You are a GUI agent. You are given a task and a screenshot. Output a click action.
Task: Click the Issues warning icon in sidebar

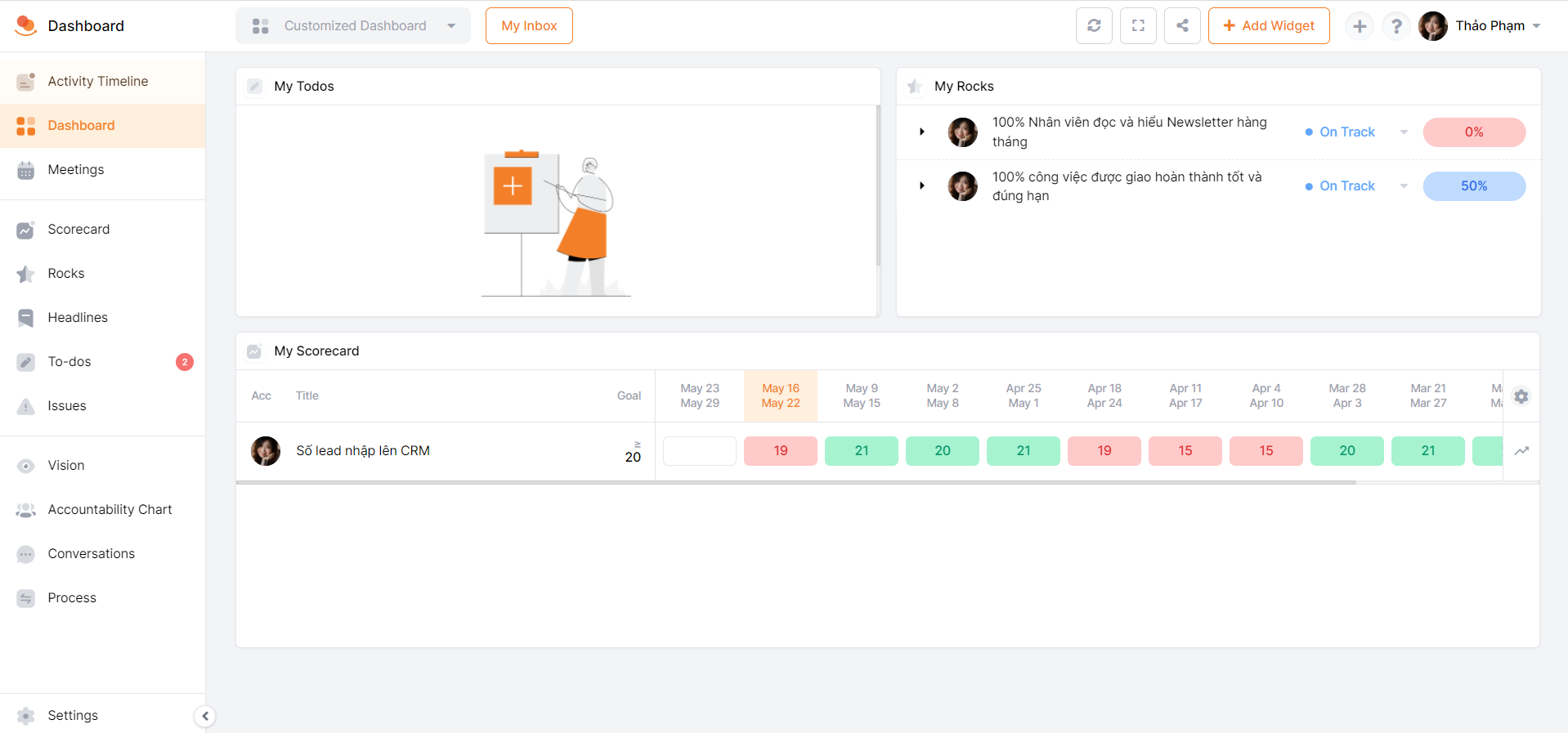pyautogui.click(x=26, y=406)
